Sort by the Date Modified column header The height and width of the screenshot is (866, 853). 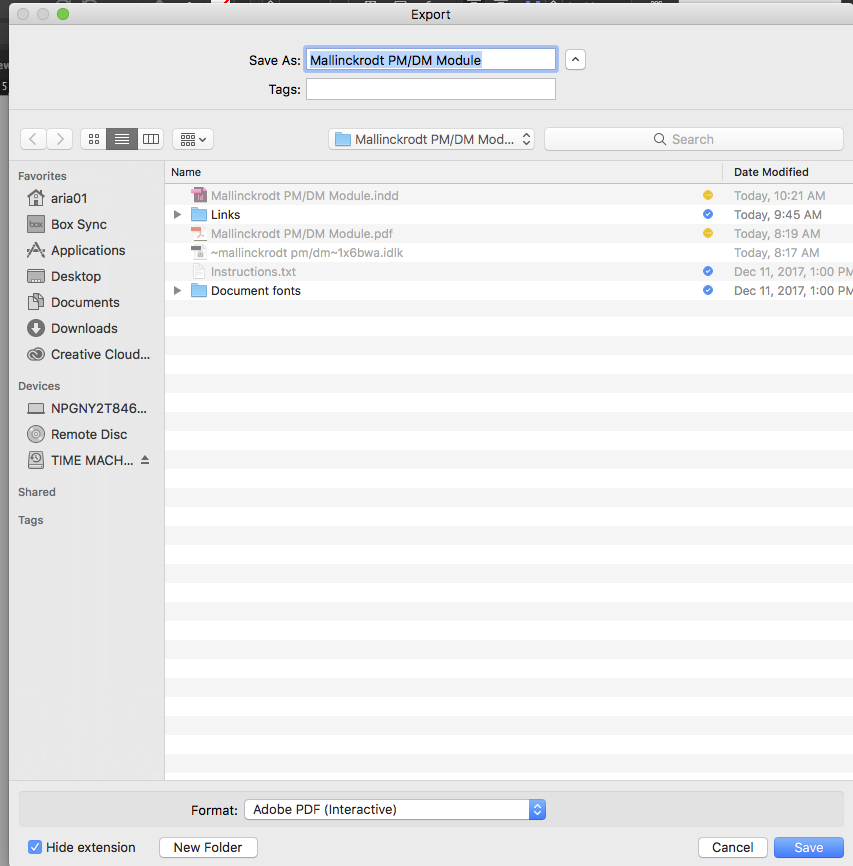pyautogui.click(x=788, y=172)
